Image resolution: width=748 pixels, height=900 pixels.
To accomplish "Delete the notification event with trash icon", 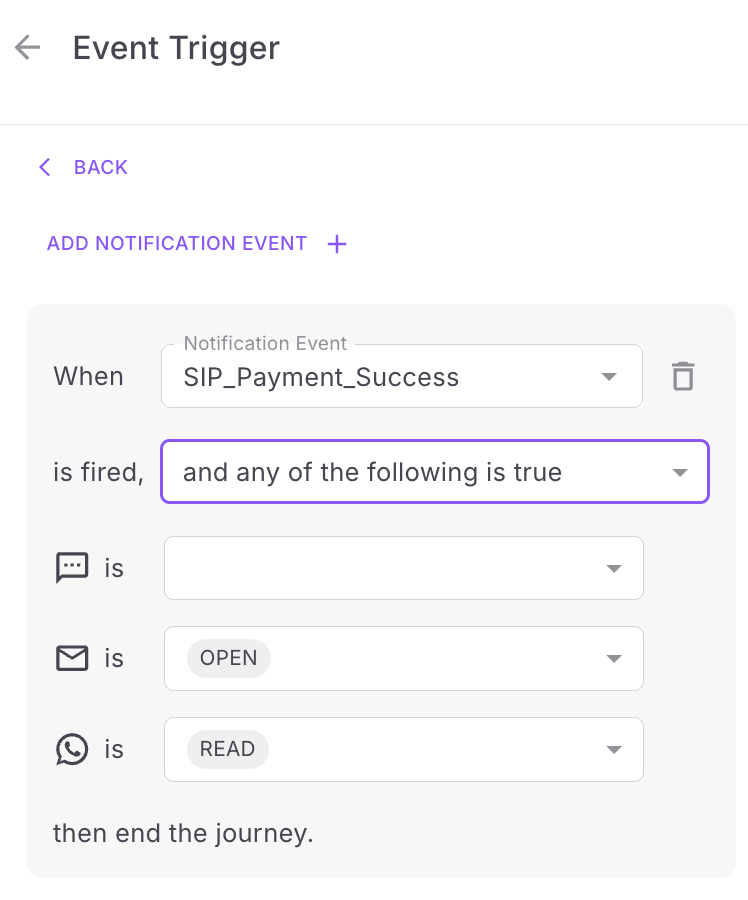I will click(x=683, y=377).
